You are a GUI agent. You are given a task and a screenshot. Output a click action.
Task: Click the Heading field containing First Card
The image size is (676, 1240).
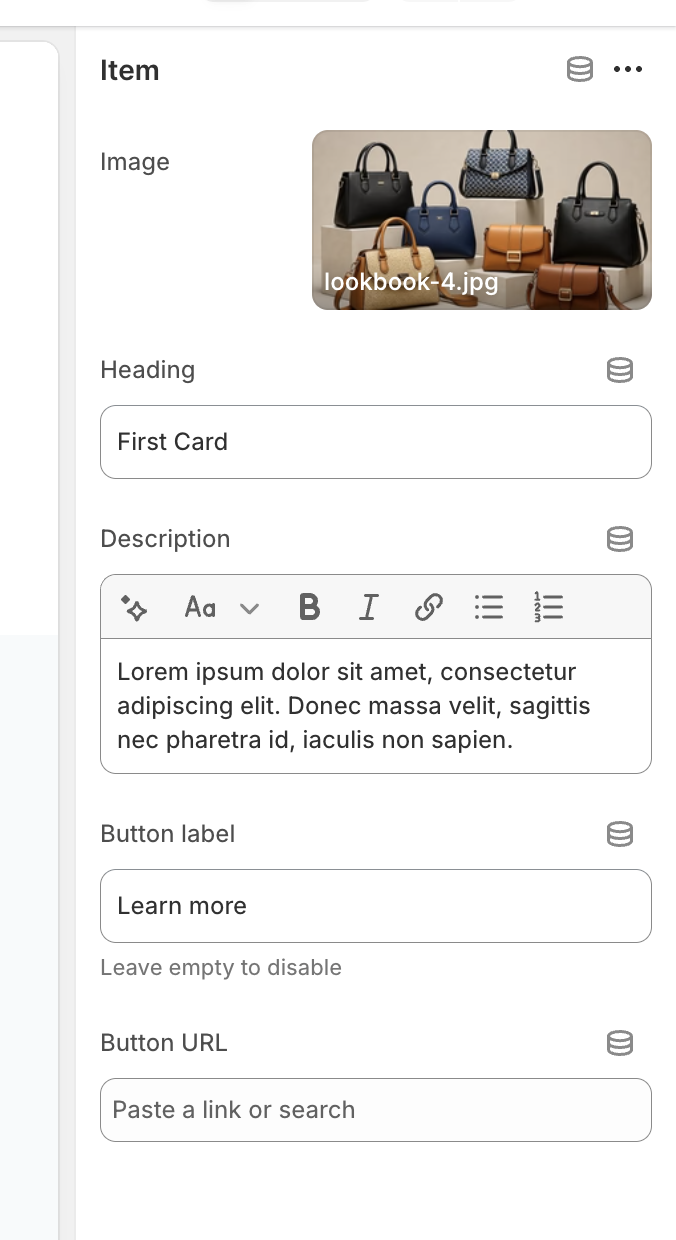(375, 442)
